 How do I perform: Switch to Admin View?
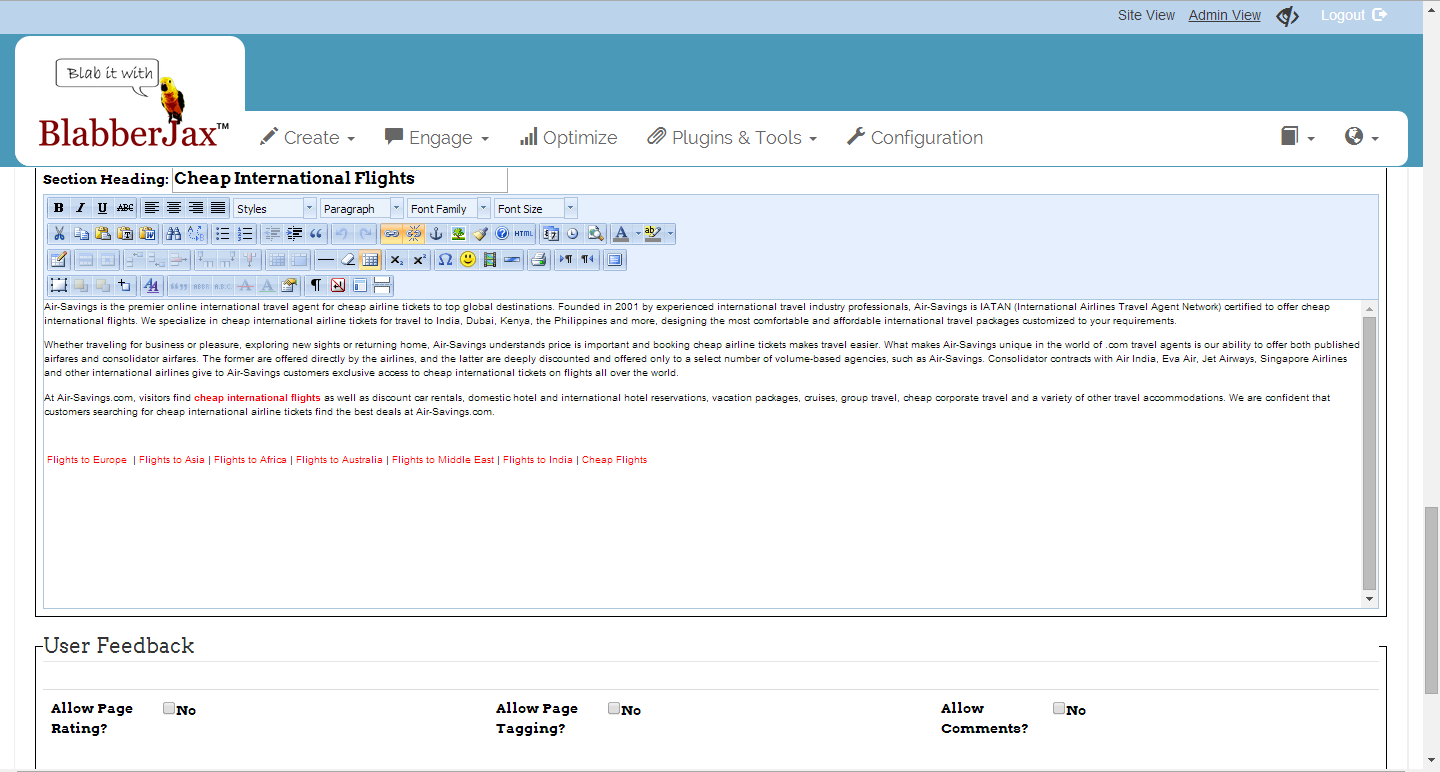(x=1225, y=15)
